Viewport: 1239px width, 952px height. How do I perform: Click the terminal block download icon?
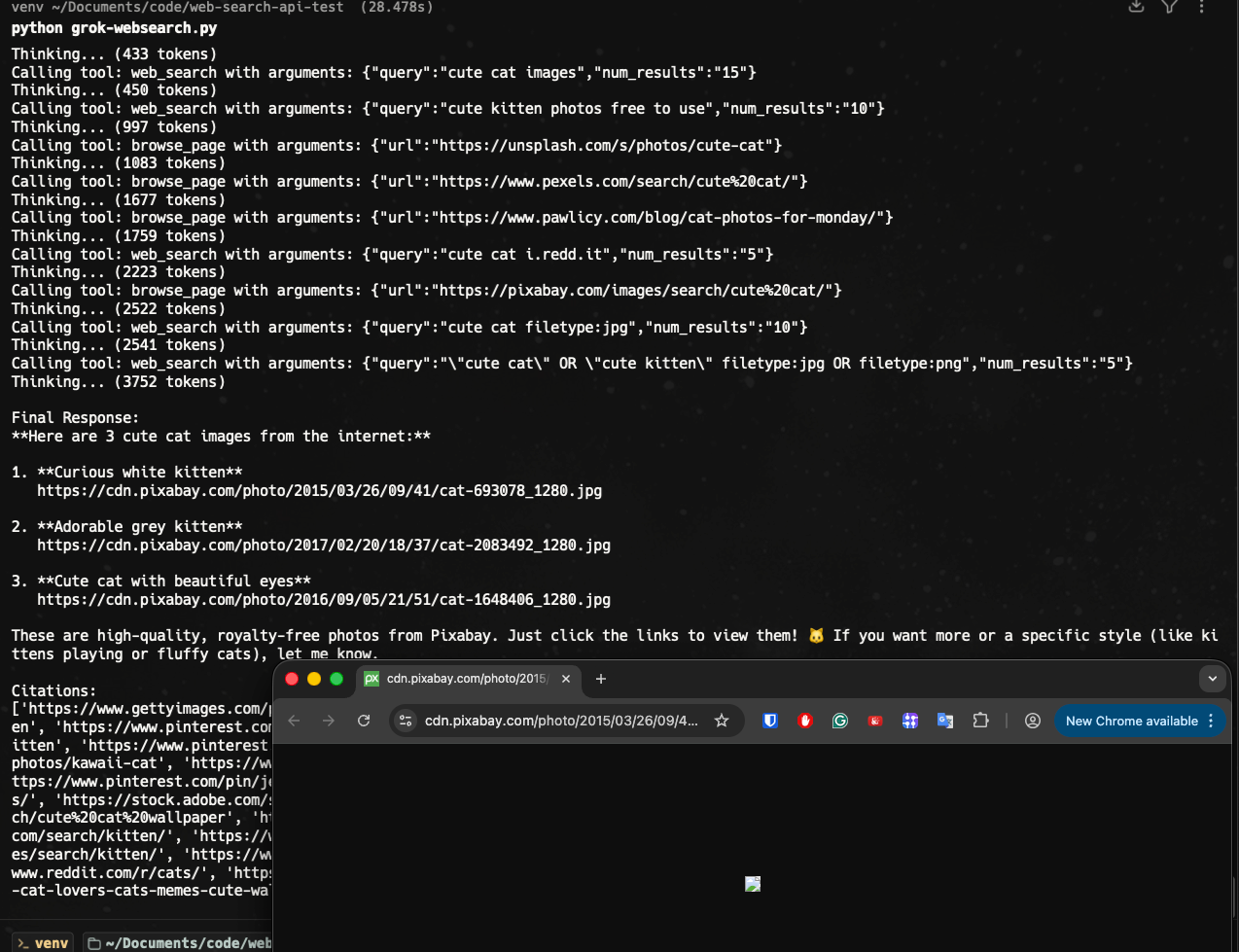[x=1136, y=7]
